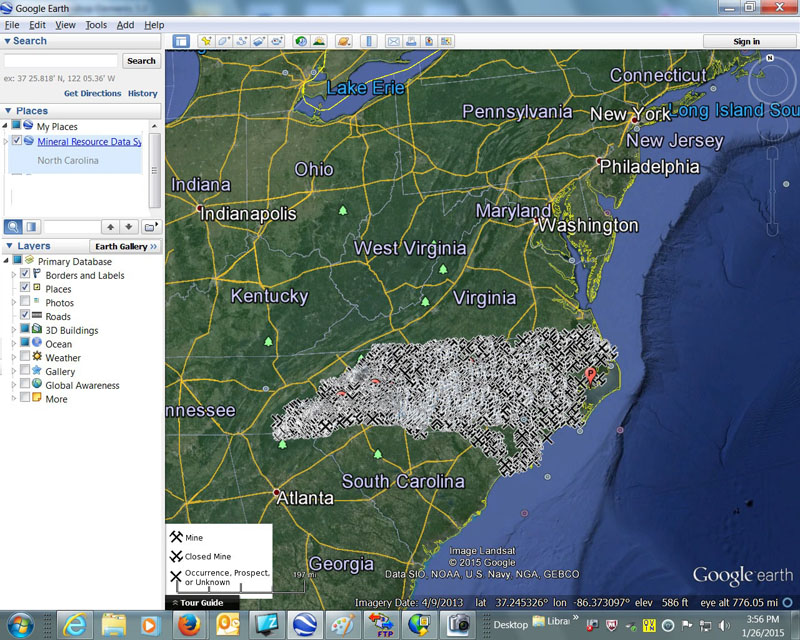
Task: Click the Search button
Action: point(141,61)
